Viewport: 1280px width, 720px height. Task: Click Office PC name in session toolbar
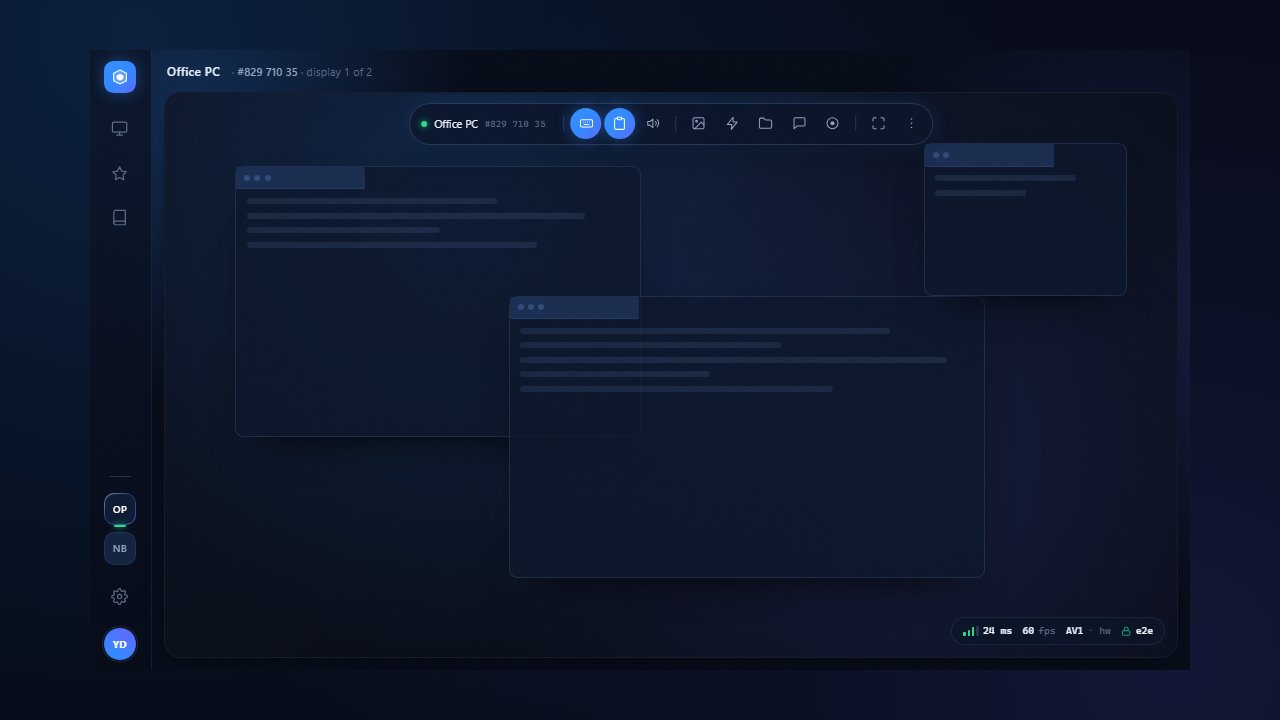pyautogui.click(x=456, y=124)
